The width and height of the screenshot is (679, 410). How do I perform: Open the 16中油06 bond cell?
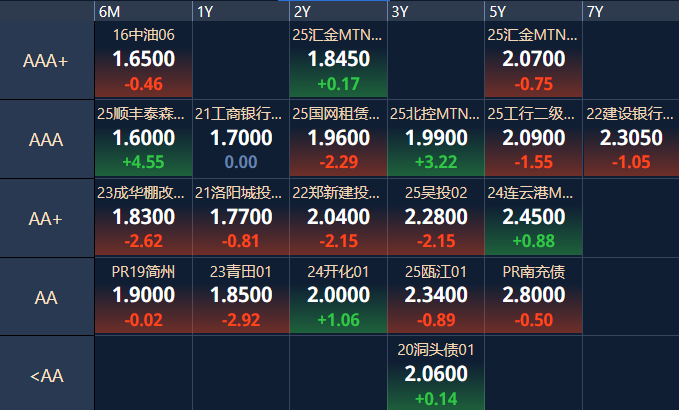[143, 60]
